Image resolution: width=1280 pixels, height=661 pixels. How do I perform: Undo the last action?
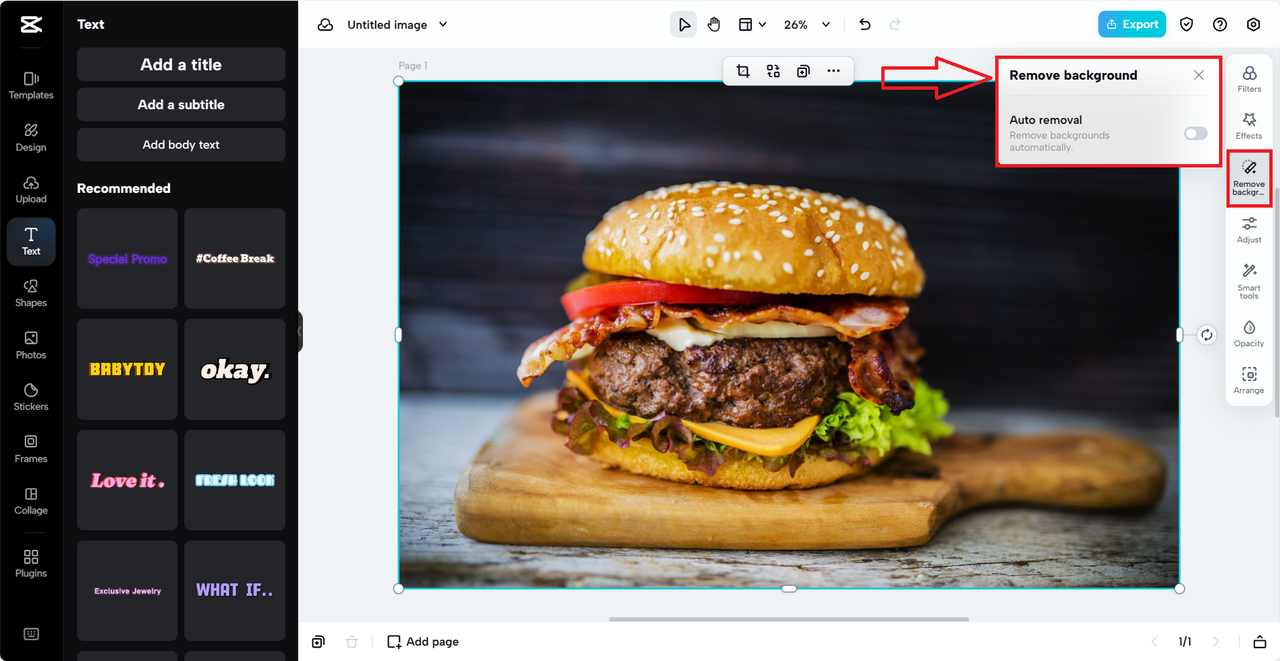[865, 25]
